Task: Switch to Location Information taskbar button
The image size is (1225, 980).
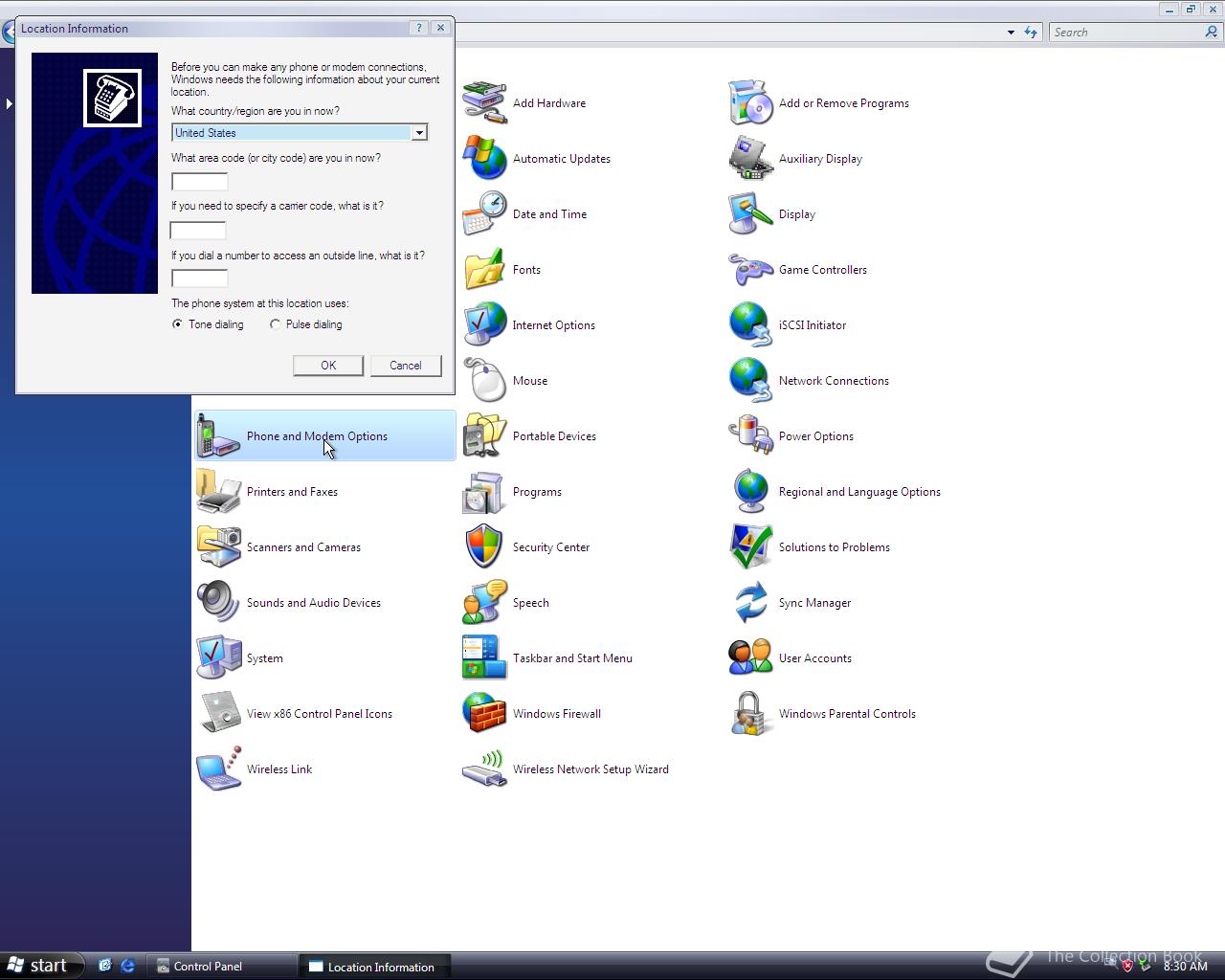Action: (376, 967)
